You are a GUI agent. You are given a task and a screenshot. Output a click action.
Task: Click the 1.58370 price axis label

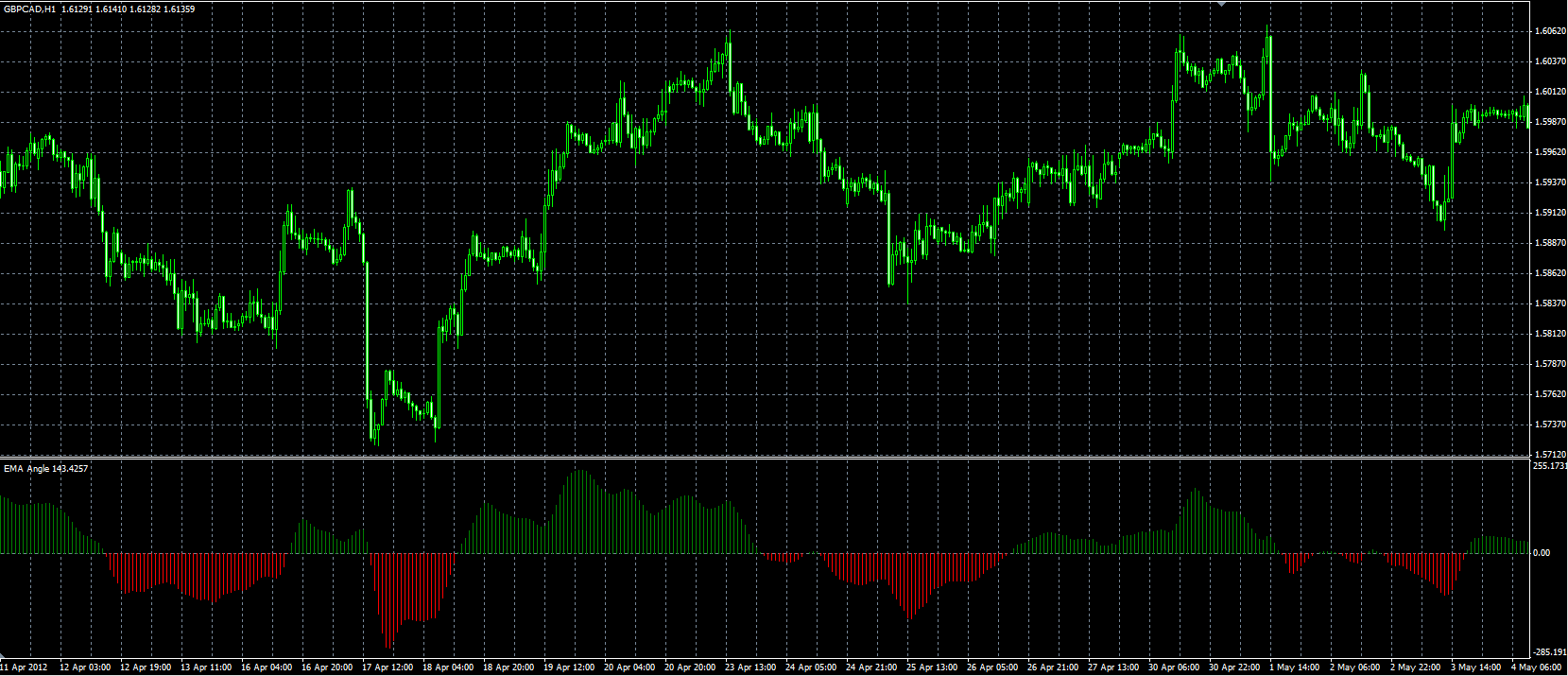pyautogui.click(x=1550, y=303)
